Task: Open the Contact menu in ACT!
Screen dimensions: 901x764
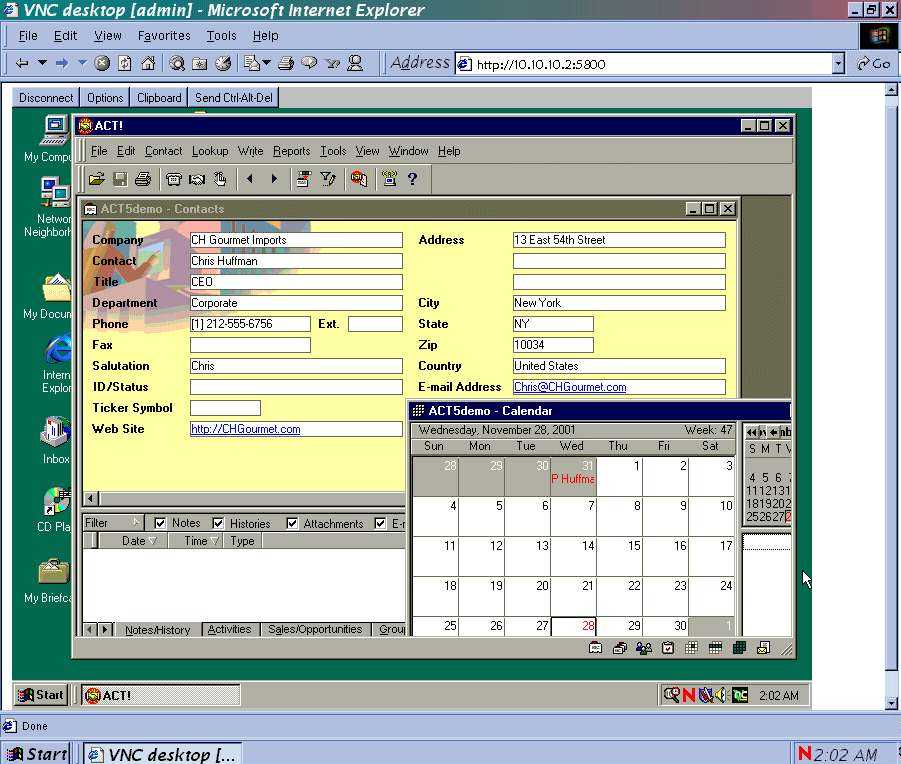Action: [163, 151]
